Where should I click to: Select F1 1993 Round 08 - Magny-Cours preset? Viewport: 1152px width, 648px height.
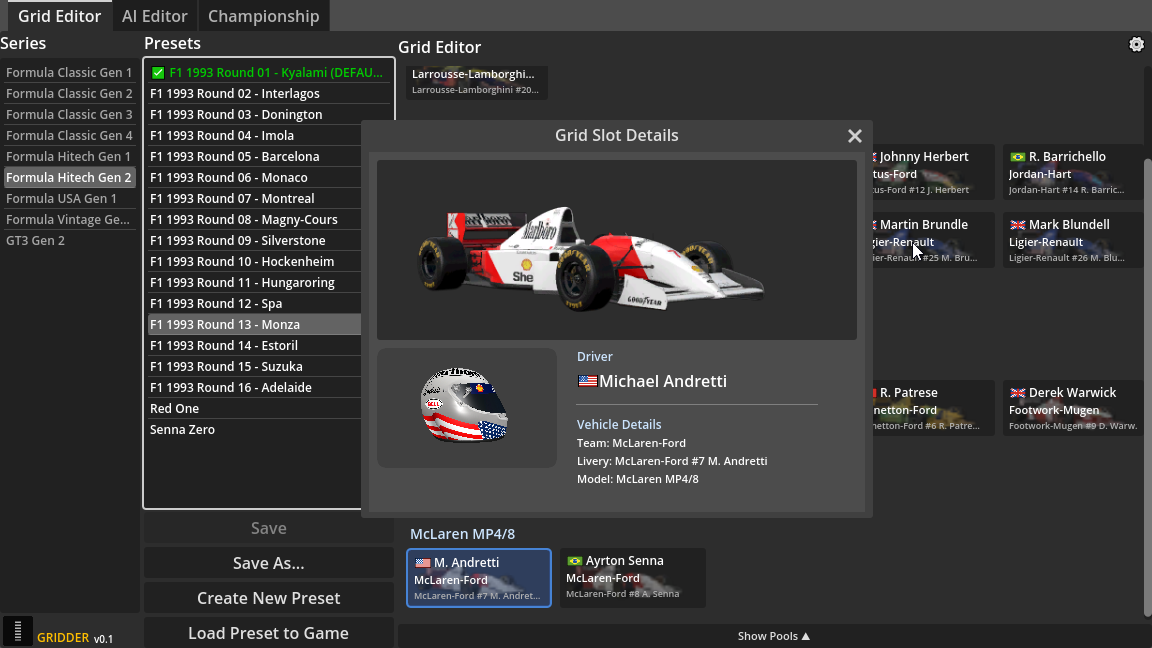(254, 220)
